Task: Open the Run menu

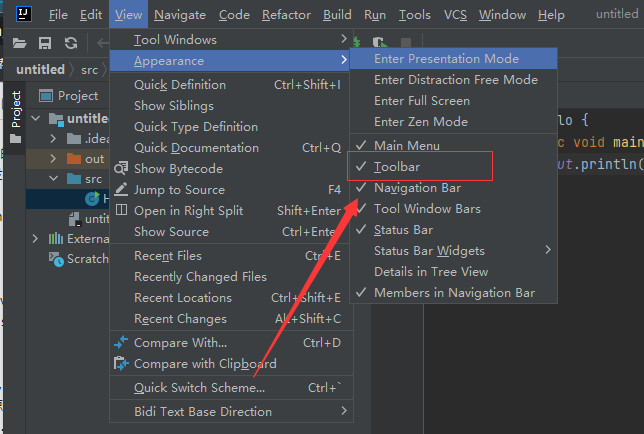Action: tap(375, 15)
